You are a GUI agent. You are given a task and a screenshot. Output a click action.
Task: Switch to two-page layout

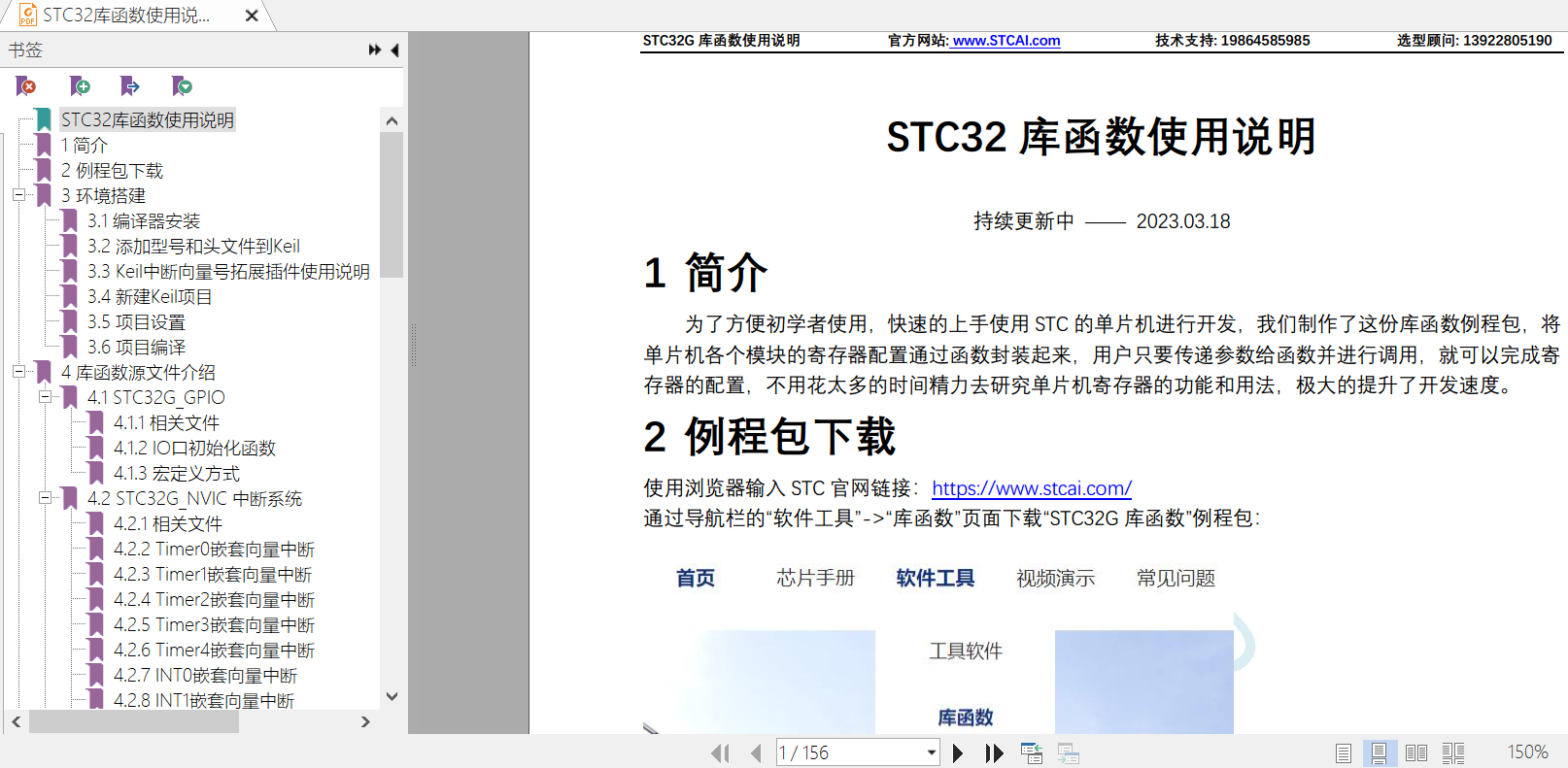[x=1416, y=753]
